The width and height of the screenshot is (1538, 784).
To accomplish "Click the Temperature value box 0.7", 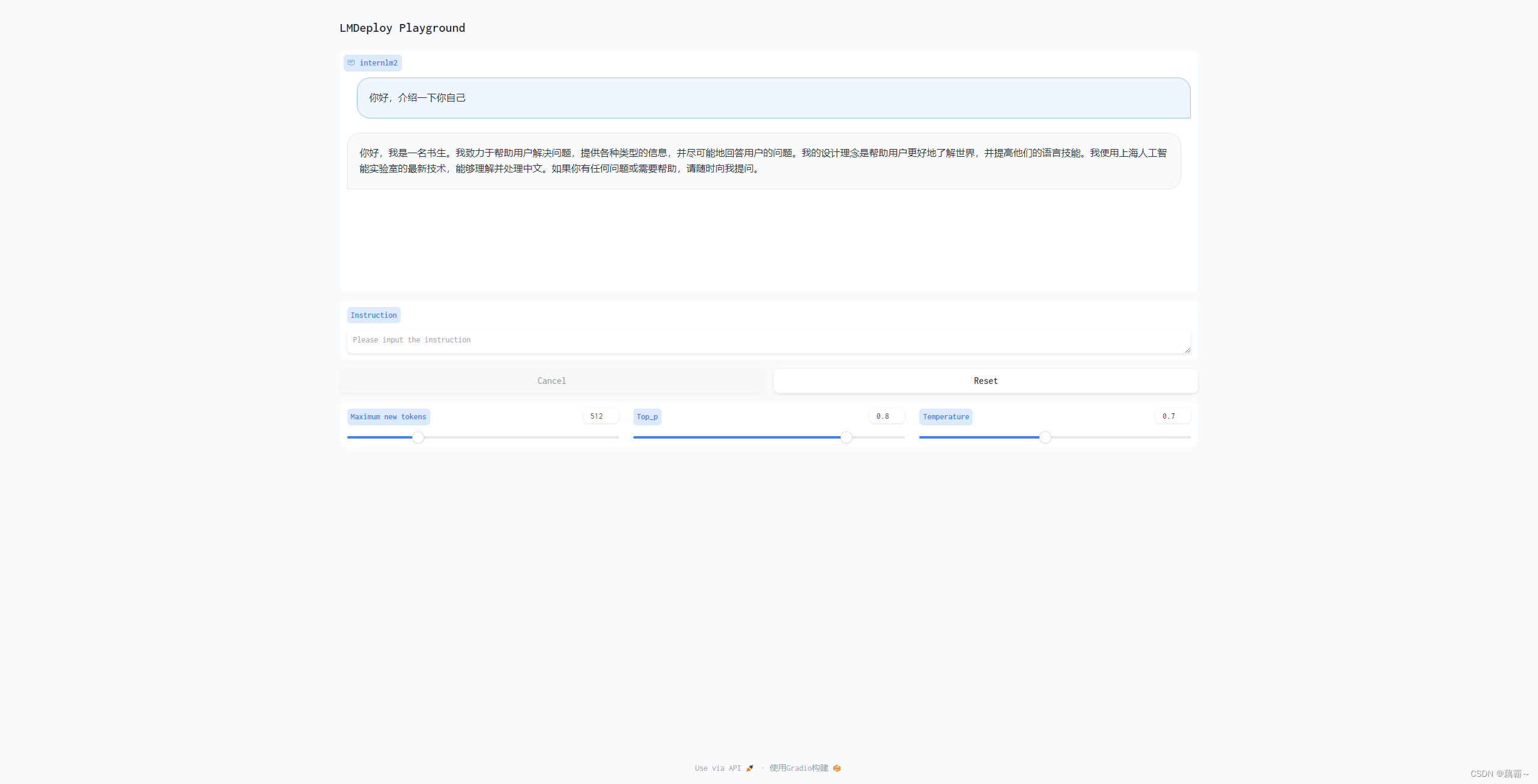I will 1173,416.
